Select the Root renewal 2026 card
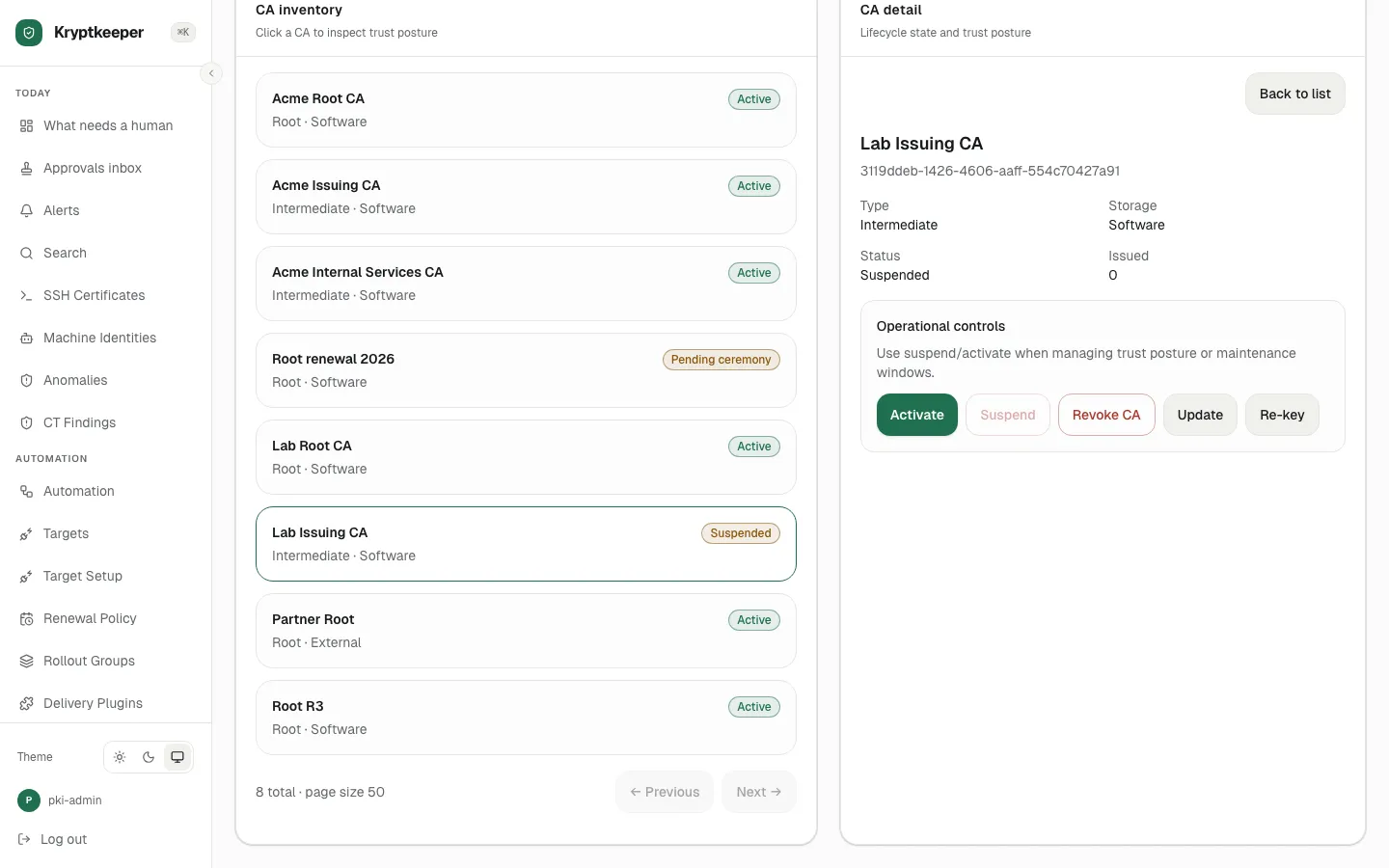This screenshot has width=1389, height=868. 526,370
